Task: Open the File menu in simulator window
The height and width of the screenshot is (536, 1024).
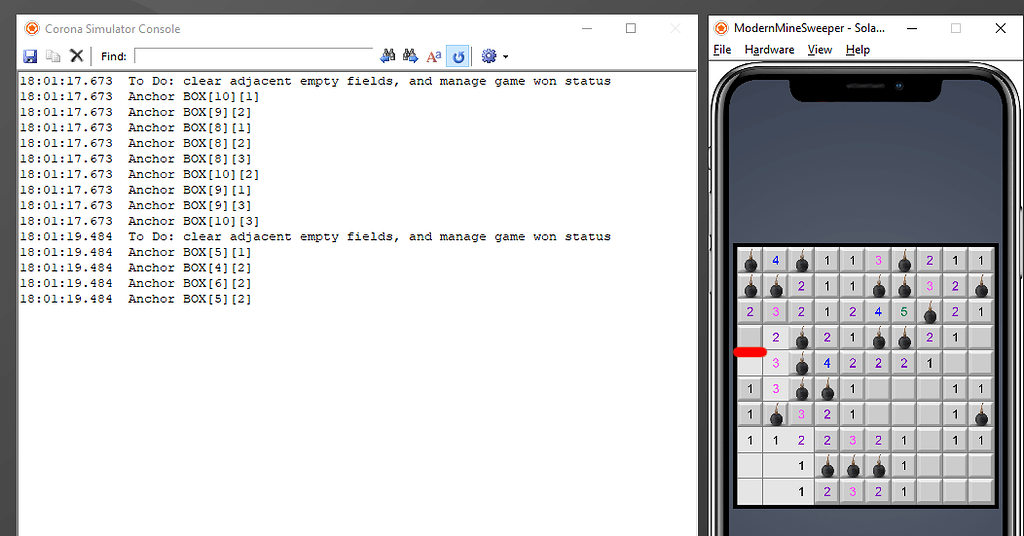Action: point(722,50)
